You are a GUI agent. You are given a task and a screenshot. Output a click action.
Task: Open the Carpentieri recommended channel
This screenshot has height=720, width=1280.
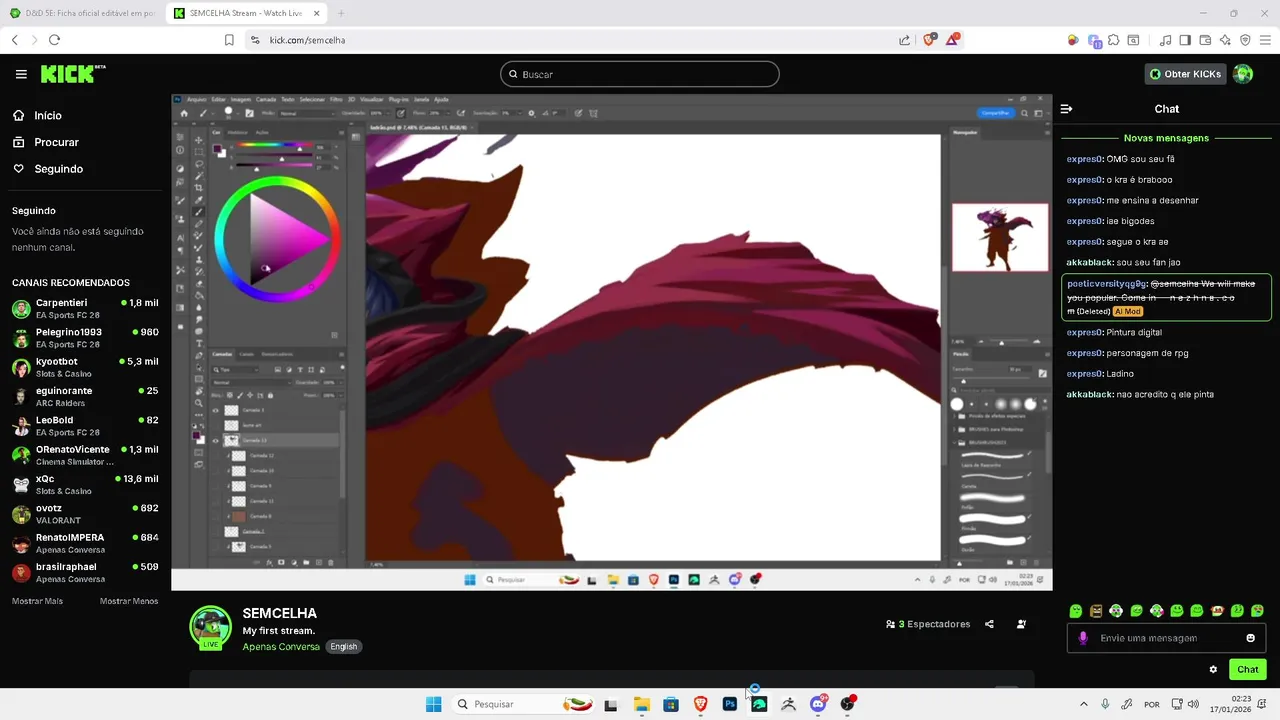coord(85,308)
